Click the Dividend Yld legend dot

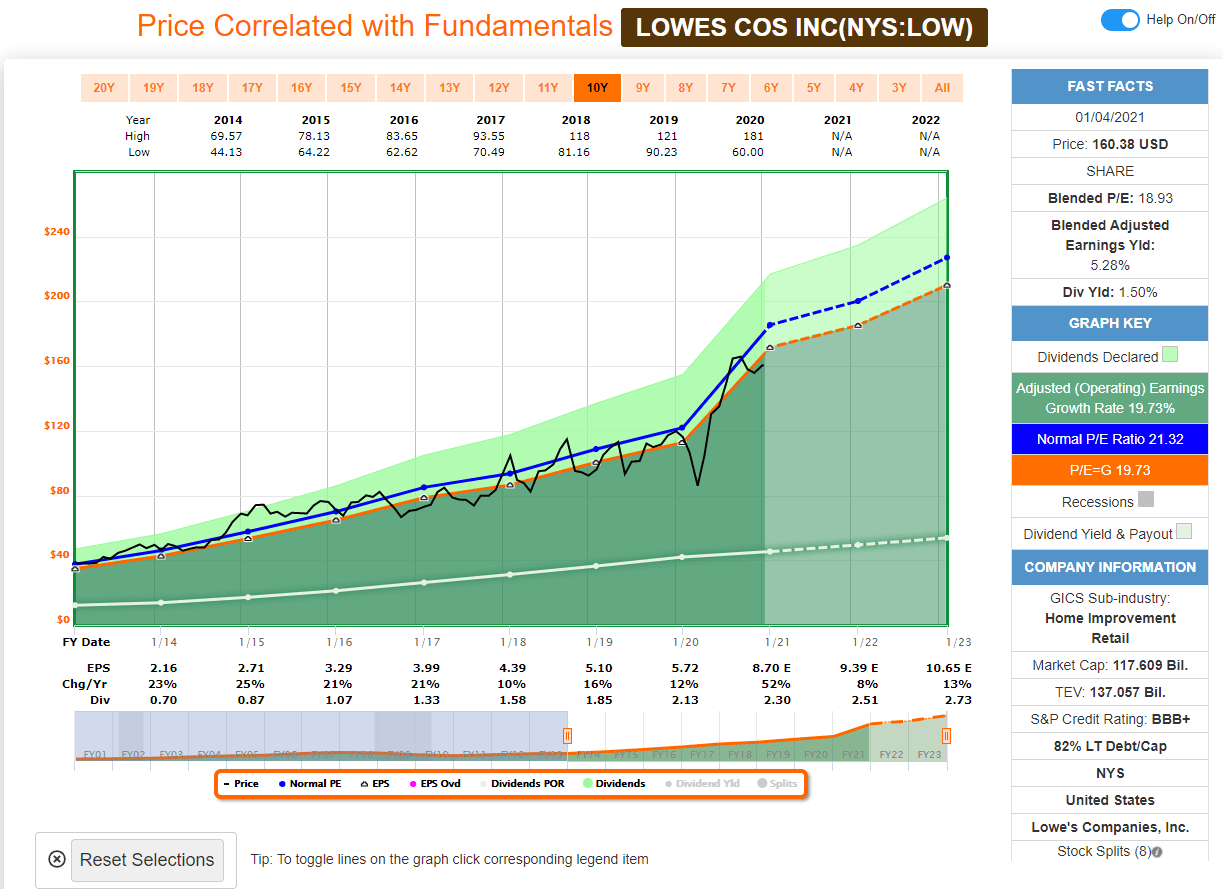coord(670,783)
